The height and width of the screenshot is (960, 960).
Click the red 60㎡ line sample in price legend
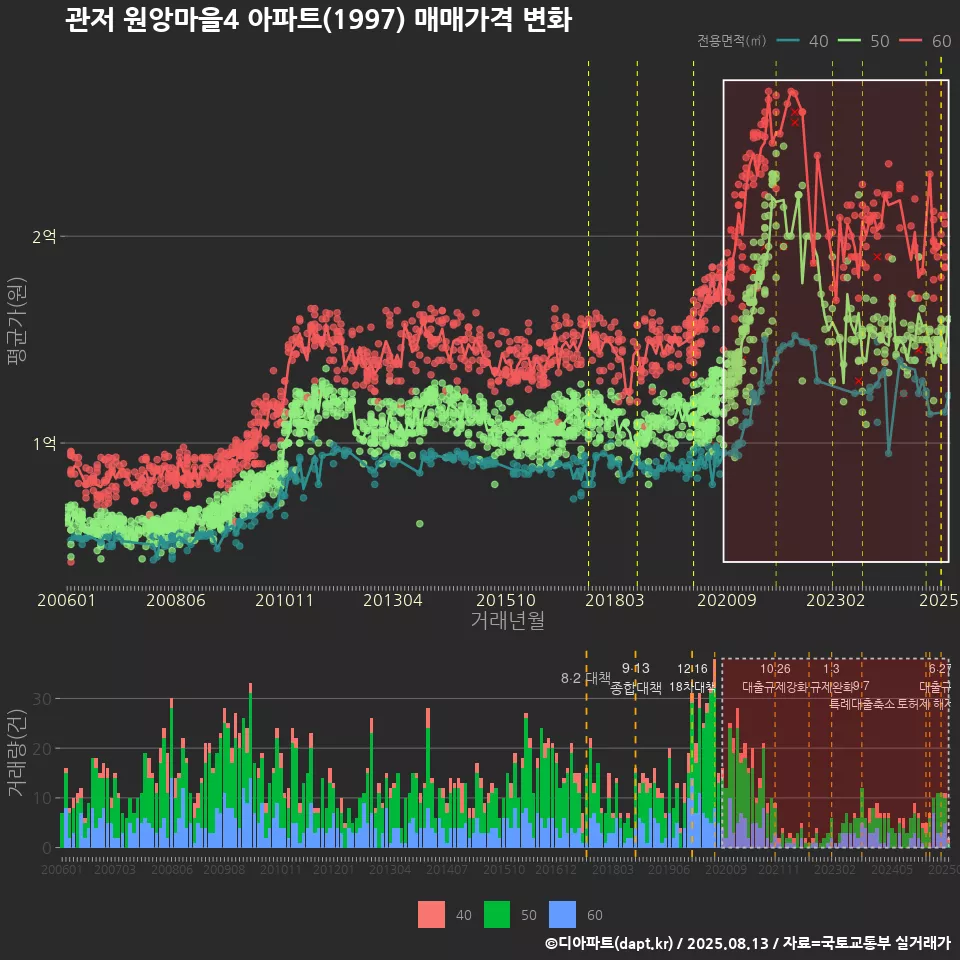click(x=910, y=40)
